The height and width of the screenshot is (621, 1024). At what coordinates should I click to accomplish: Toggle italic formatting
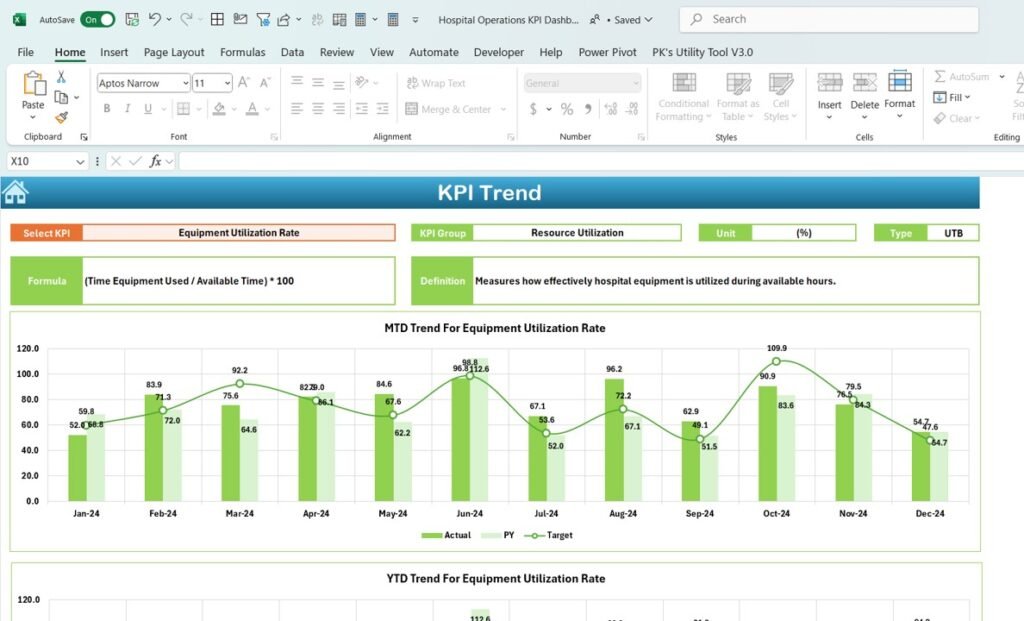tap(125, 107)
